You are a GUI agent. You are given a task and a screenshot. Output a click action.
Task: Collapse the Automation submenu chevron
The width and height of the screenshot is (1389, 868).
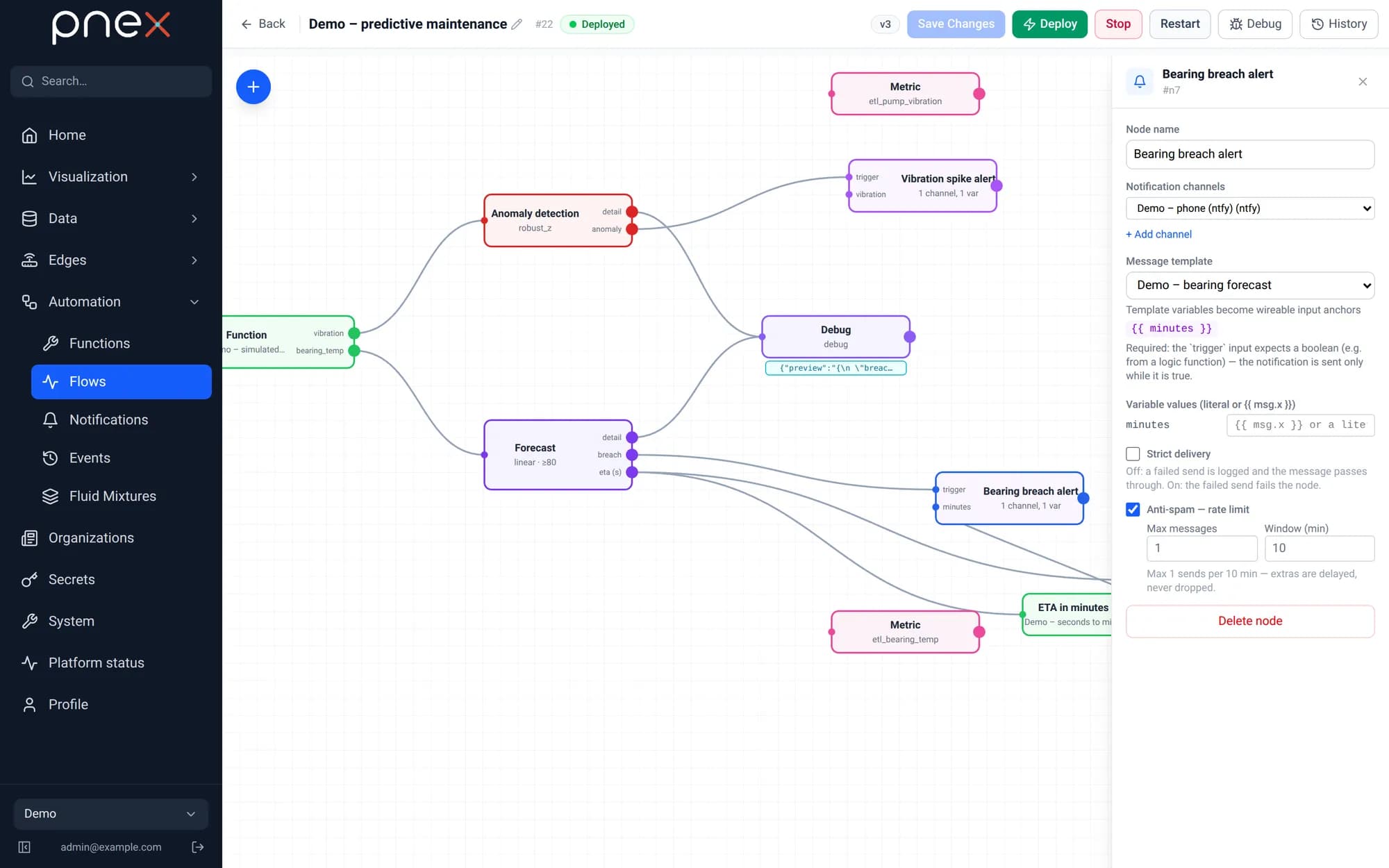coord(194,302)
